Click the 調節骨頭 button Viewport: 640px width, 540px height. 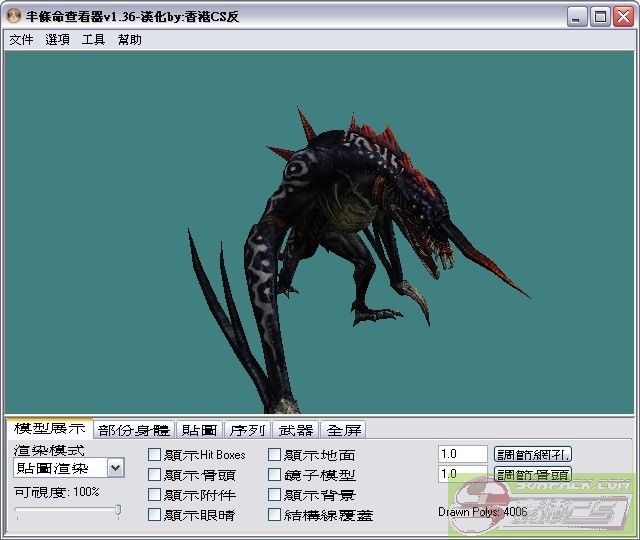click(x=533, y=474)
